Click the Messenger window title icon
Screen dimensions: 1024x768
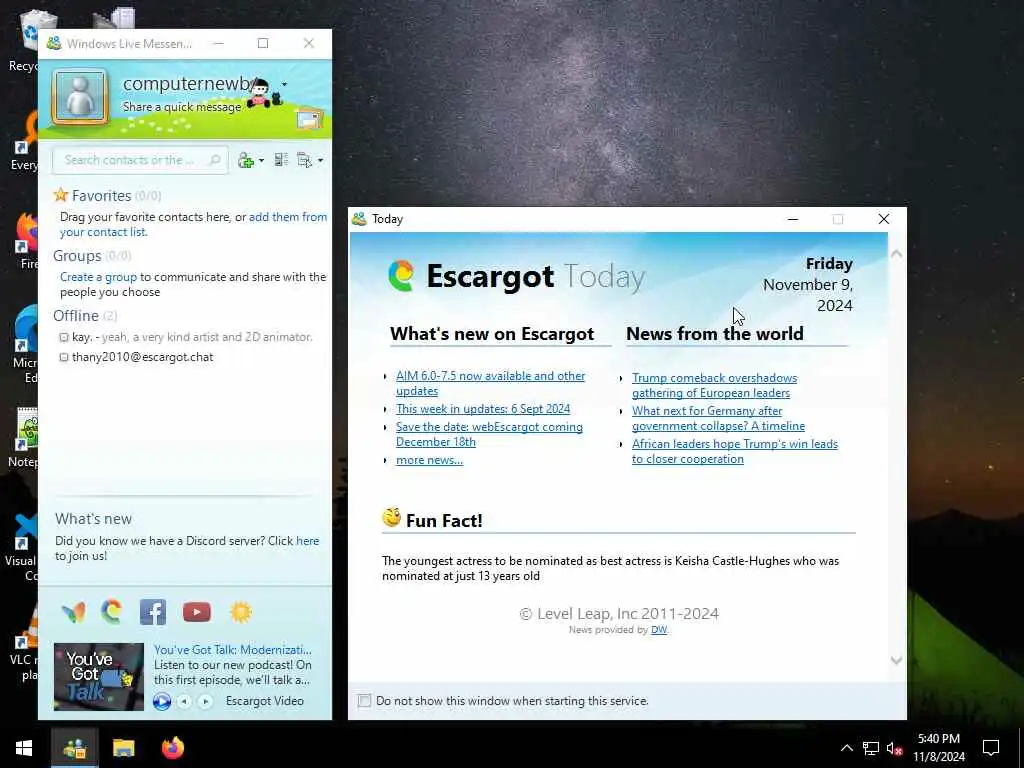point(54,43)
